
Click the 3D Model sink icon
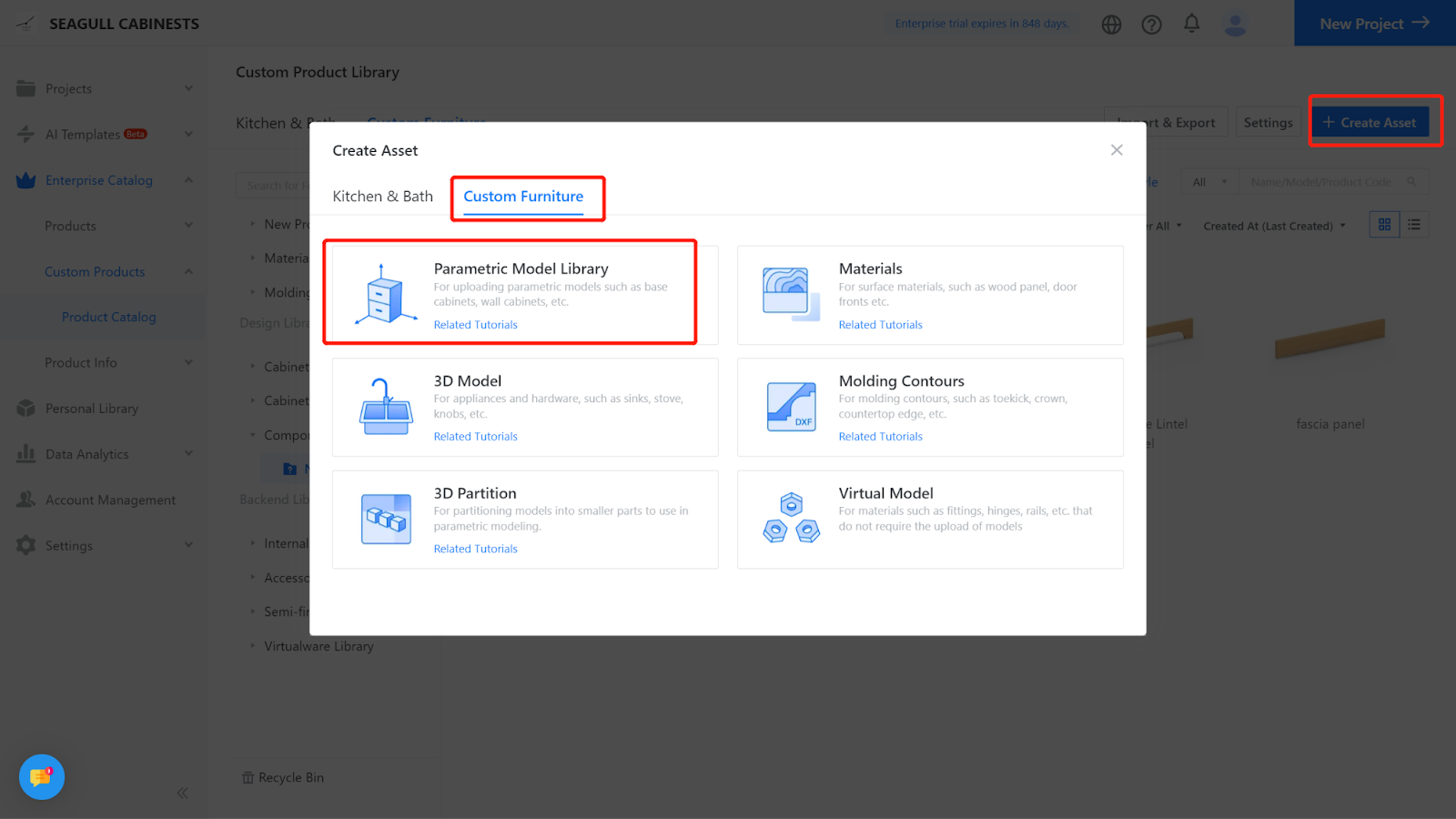coord(386,407)
